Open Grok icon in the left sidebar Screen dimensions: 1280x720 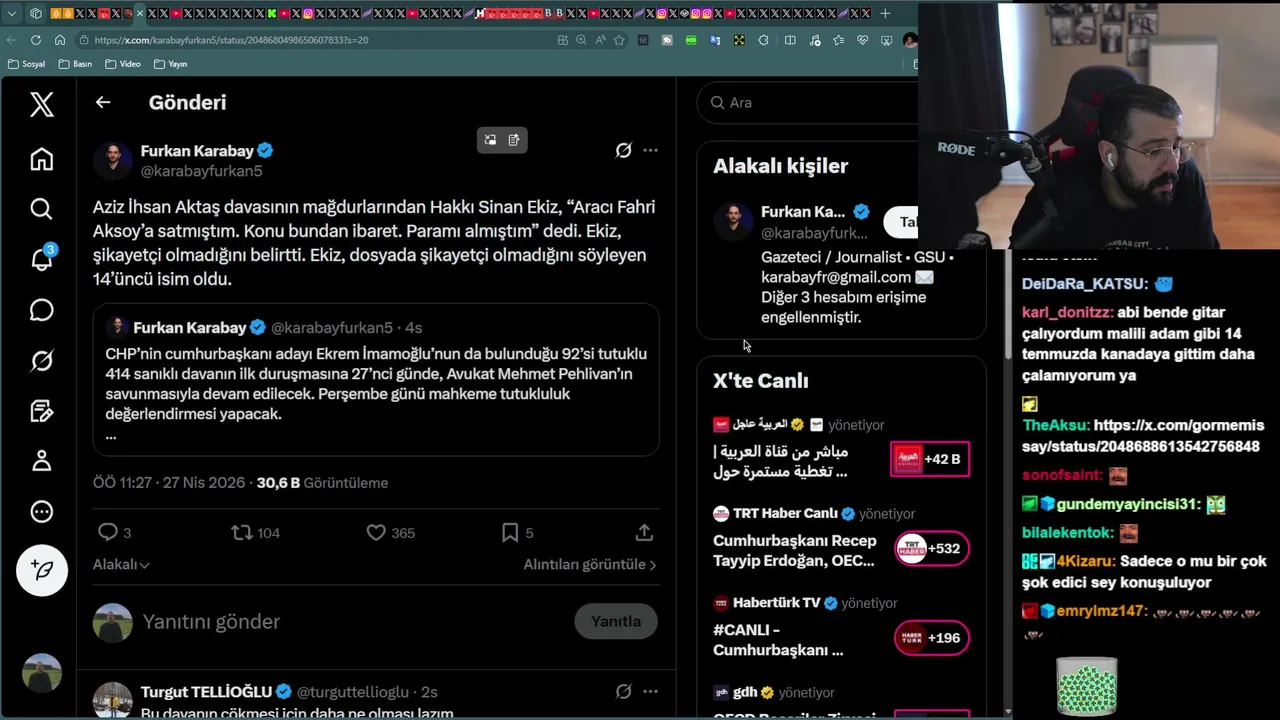pyautogui.click(x=41, y=360)
